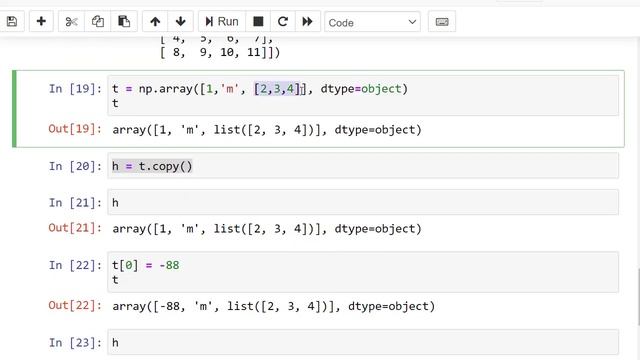Viewport: 640px width, 360px height.
Task: Click the In [22] cell with t[0] = -88
Action: pyautogui.click(x=363, y=272)
